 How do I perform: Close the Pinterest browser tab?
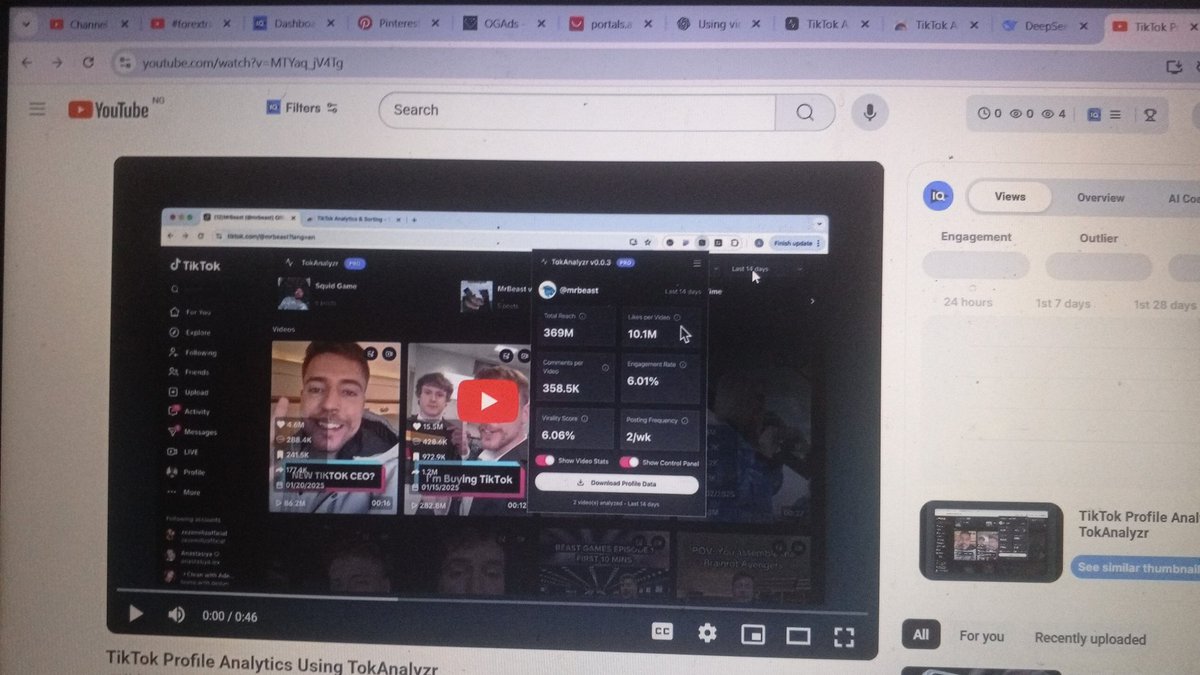pos(436,23)
